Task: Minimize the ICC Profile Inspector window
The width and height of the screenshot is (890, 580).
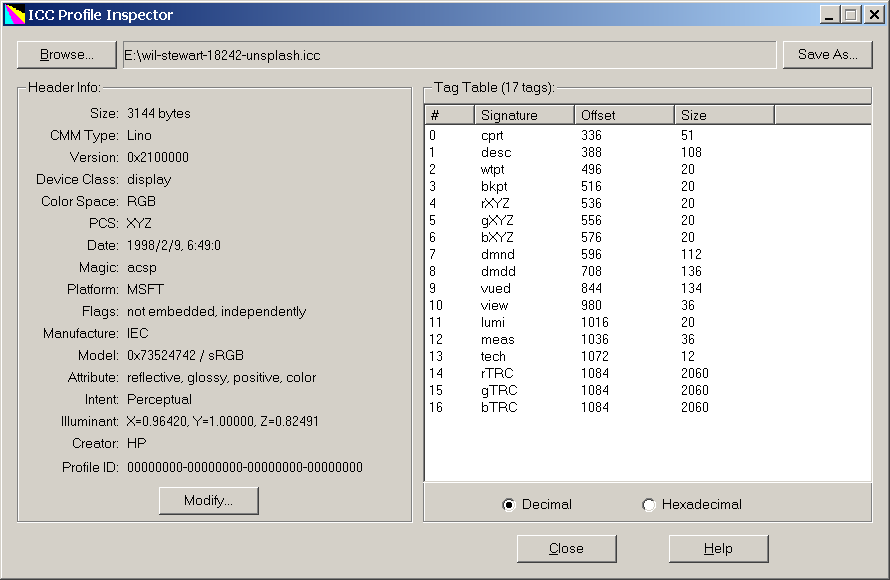Action: 831,15
